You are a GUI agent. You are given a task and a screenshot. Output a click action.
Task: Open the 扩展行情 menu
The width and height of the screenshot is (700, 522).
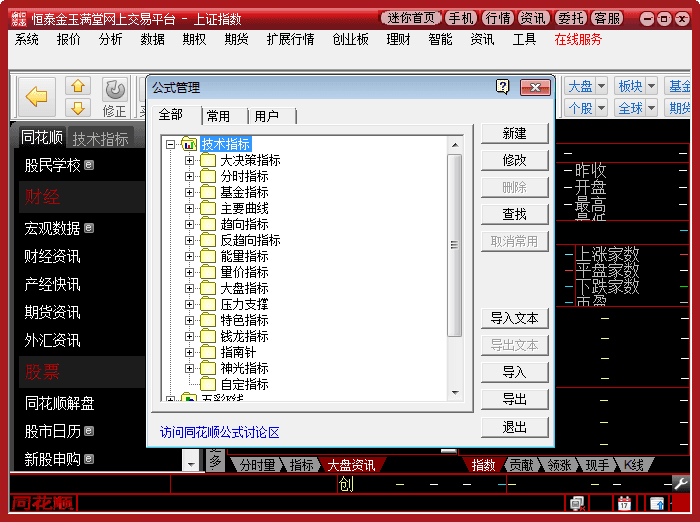pos(290,39)
